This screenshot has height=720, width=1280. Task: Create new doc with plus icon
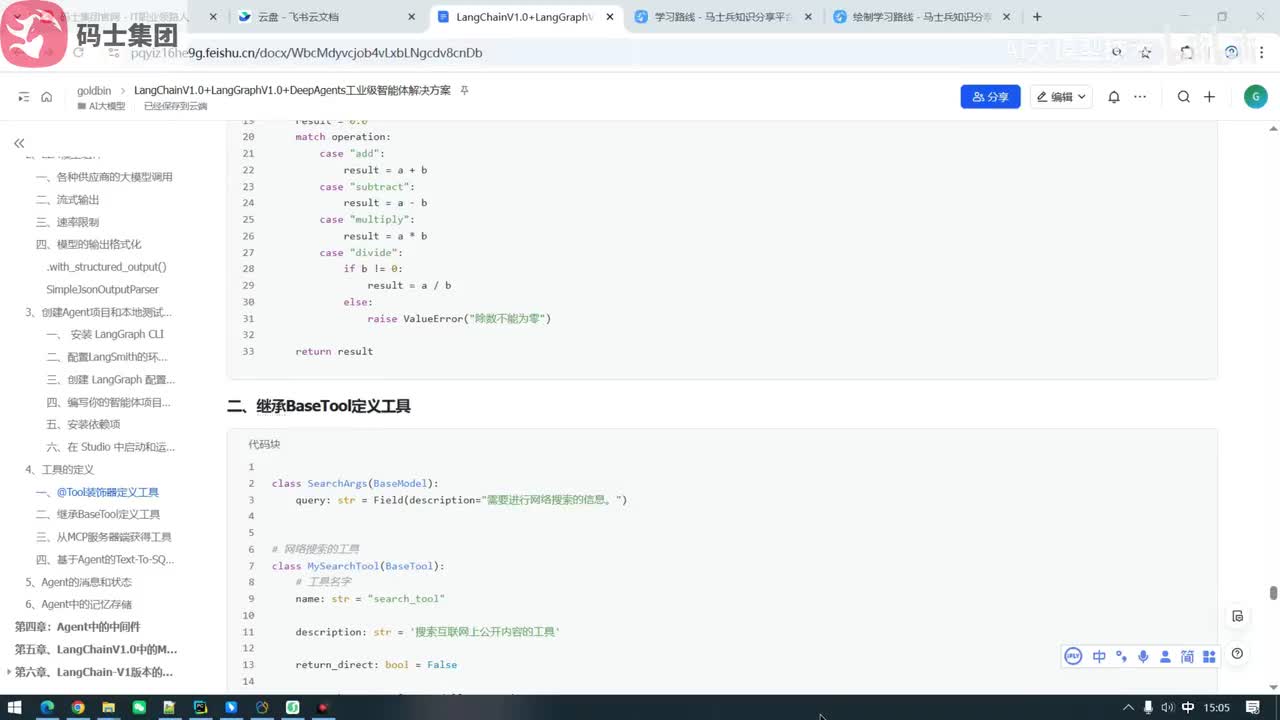click(1209, 97)
